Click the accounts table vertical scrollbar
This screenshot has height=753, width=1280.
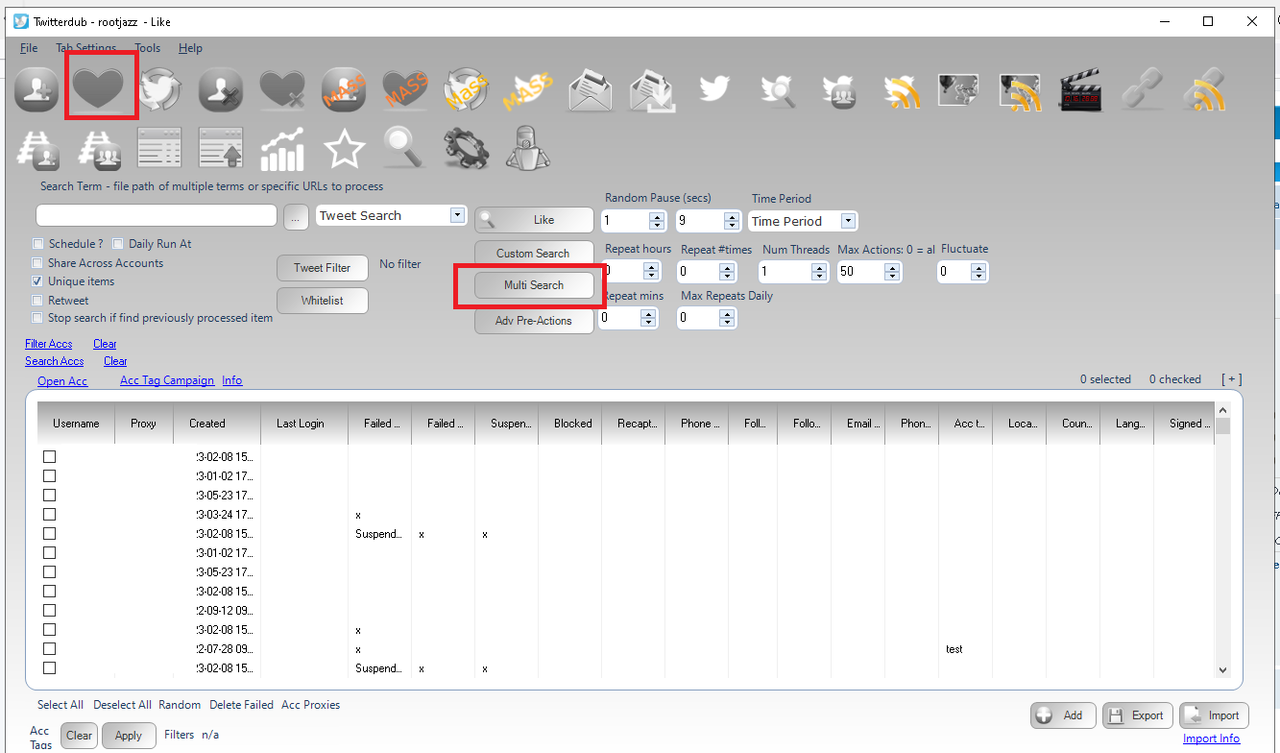(x=1223, y=540)
